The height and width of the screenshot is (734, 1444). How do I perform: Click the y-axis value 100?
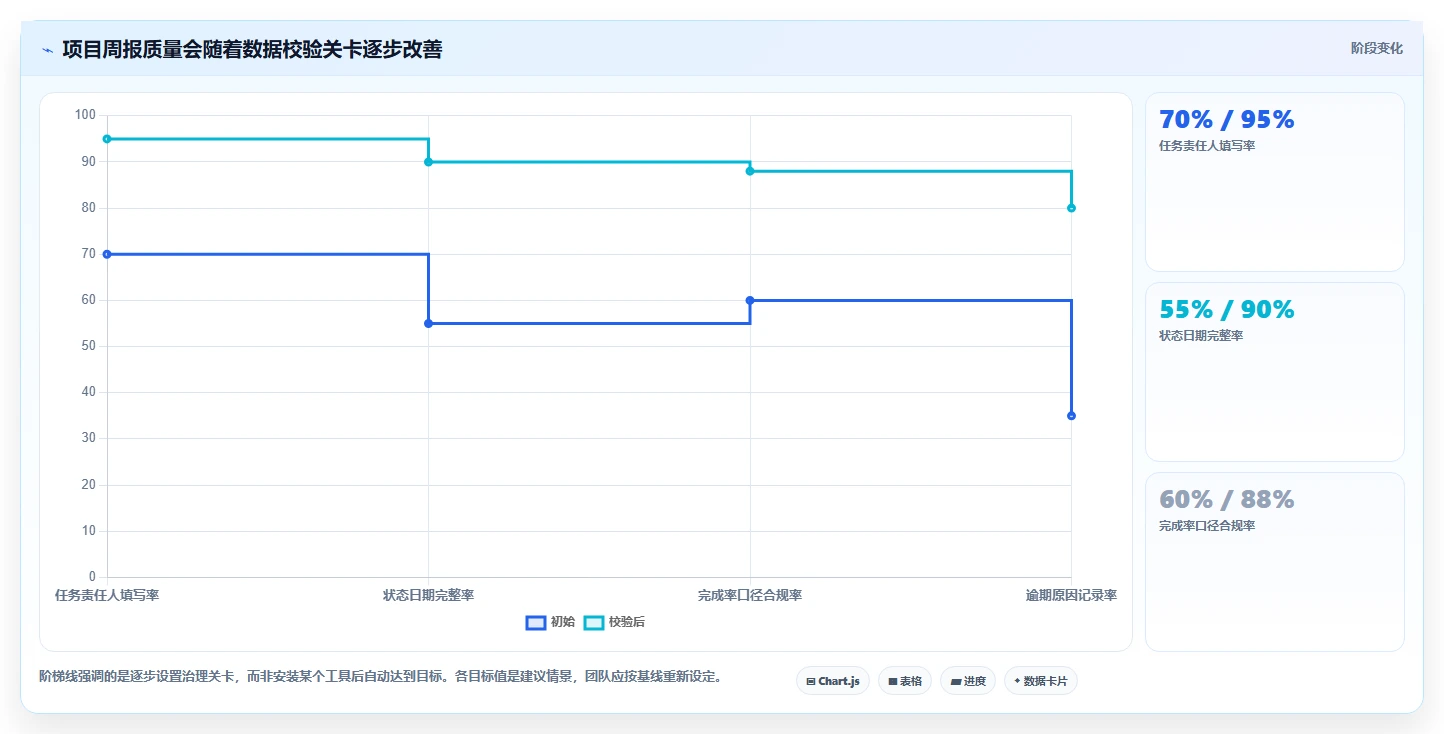85,115
